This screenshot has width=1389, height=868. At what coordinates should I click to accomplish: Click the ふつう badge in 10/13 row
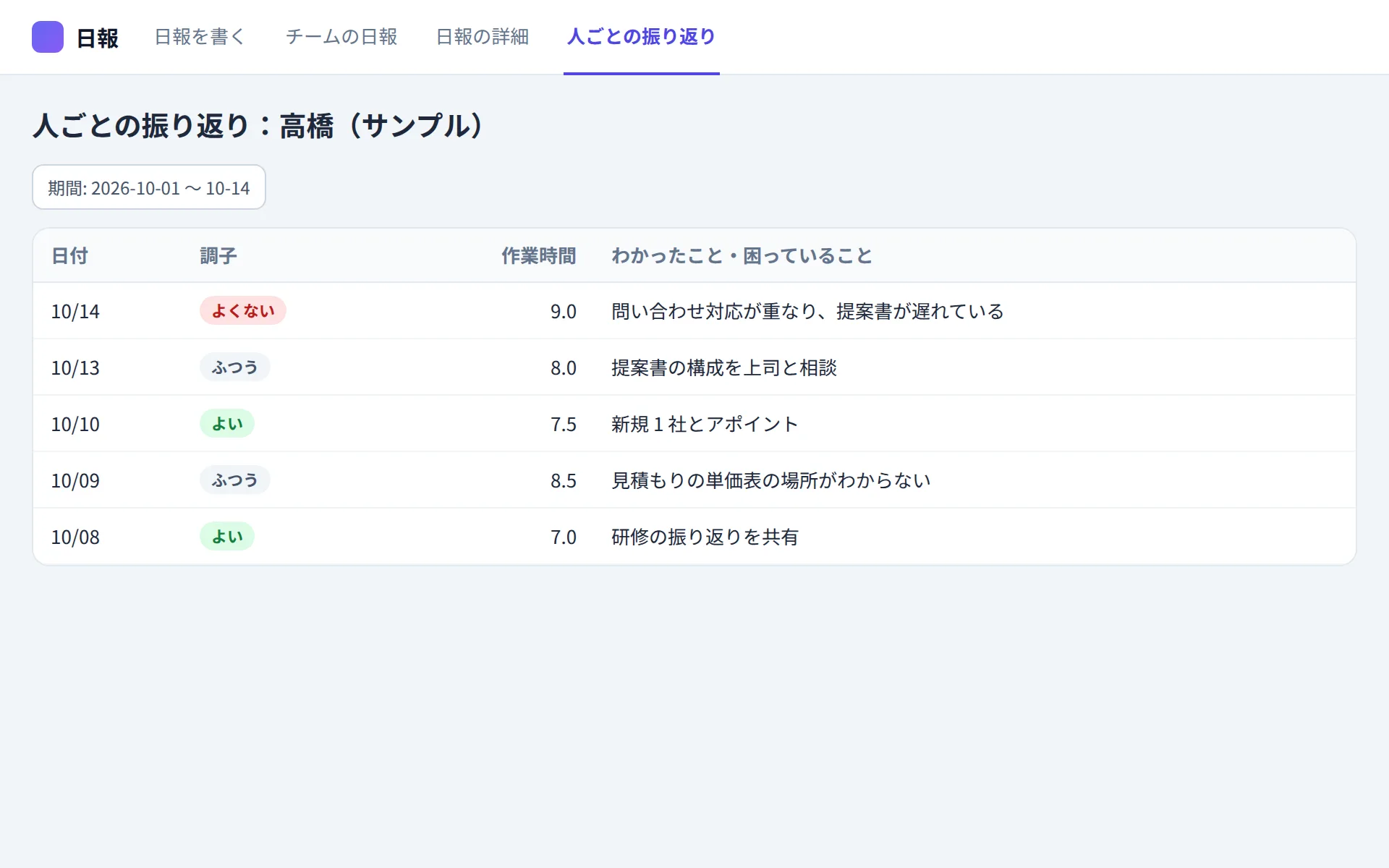(x=235, y=367)
